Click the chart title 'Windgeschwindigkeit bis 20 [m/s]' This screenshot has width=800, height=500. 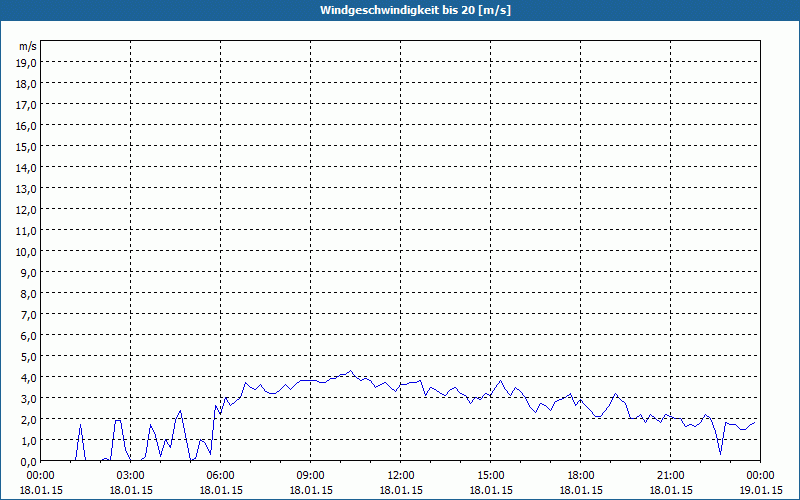[x=415, y=10]
